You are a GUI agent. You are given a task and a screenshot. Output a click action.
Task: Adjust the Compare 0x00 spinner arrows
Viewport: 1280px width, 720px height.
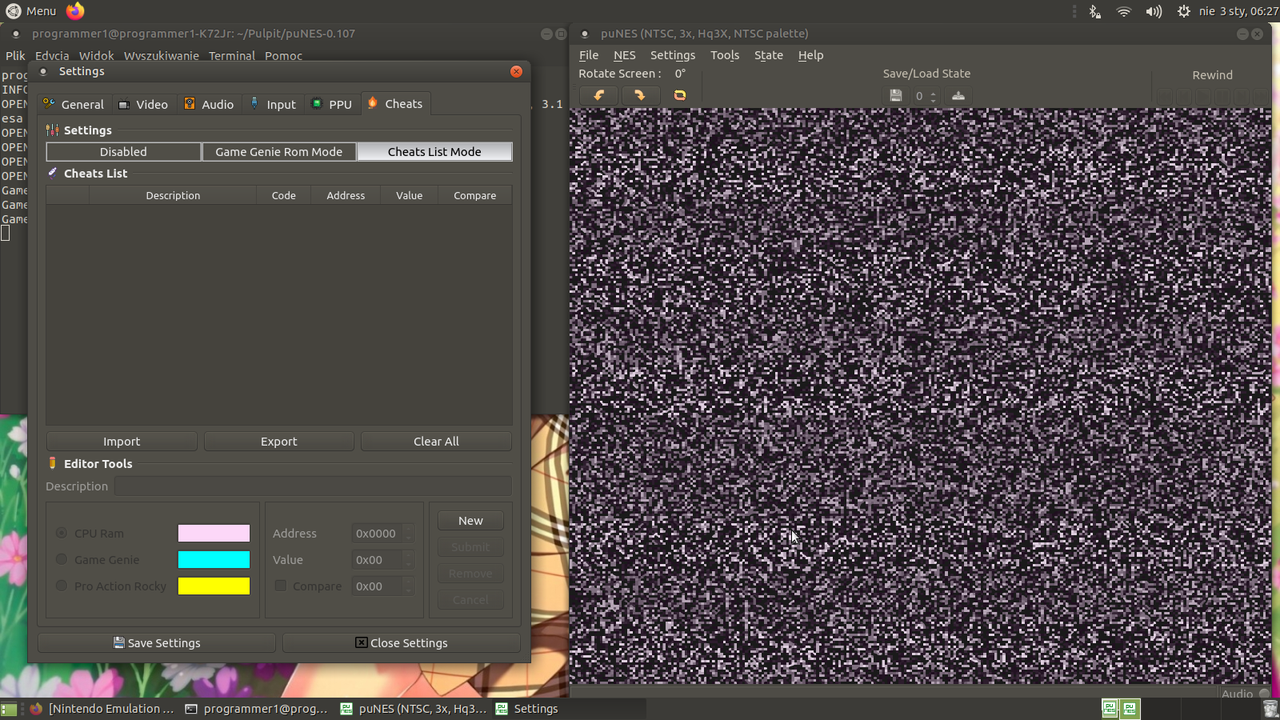pyautogui.click(x=409, y=586)
